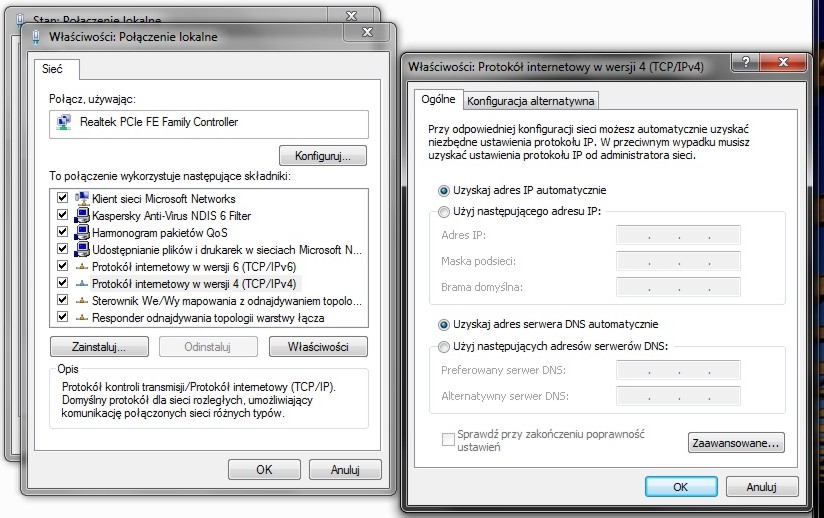This screenshot has width=824, height=518.
Task: Choose Użyj następujących adresów serwerów DNS
Action: tap(444, 347)
